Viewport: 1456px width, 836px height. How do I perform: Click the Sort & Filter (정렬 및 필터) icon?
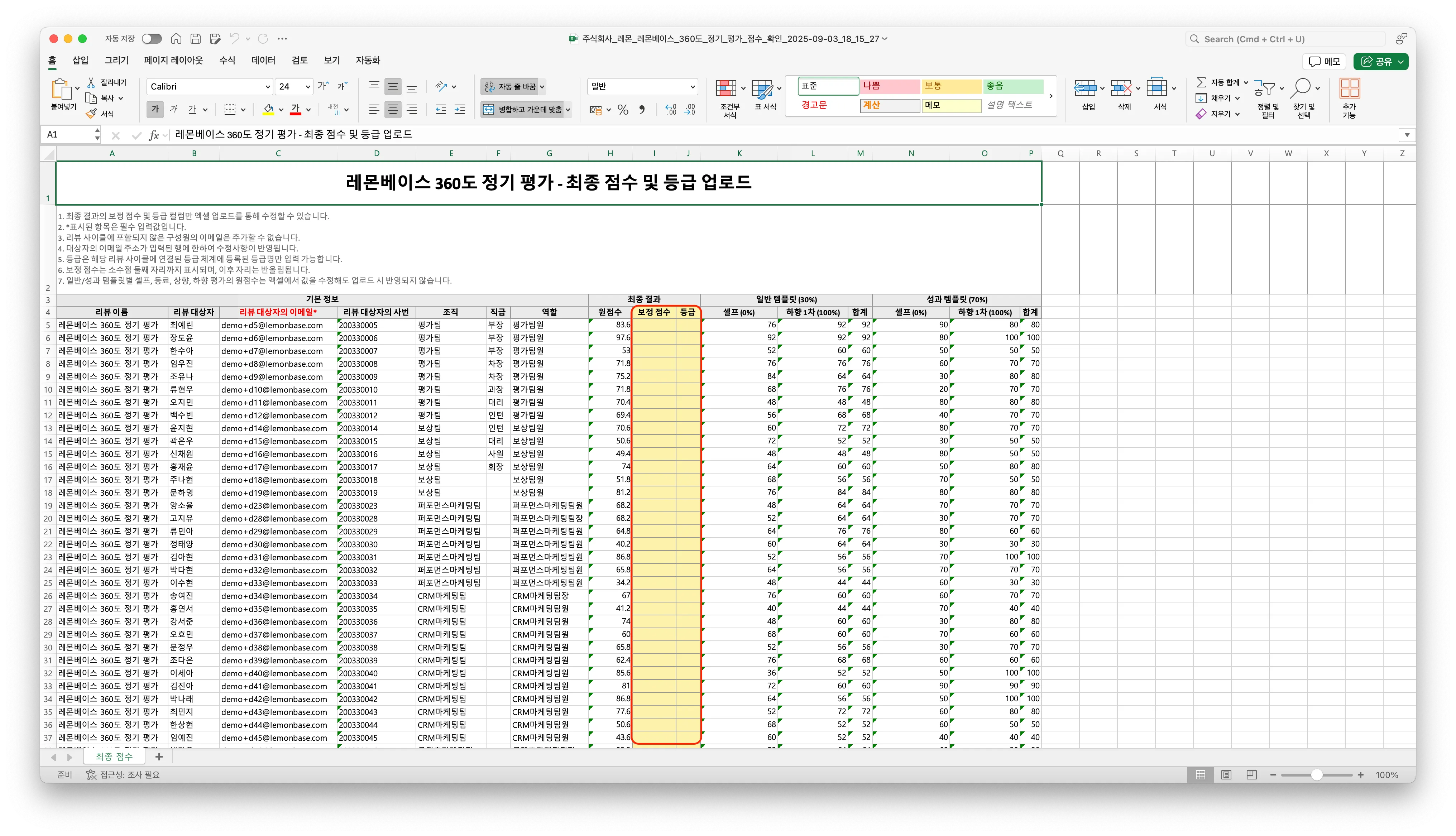(1265, 88)
